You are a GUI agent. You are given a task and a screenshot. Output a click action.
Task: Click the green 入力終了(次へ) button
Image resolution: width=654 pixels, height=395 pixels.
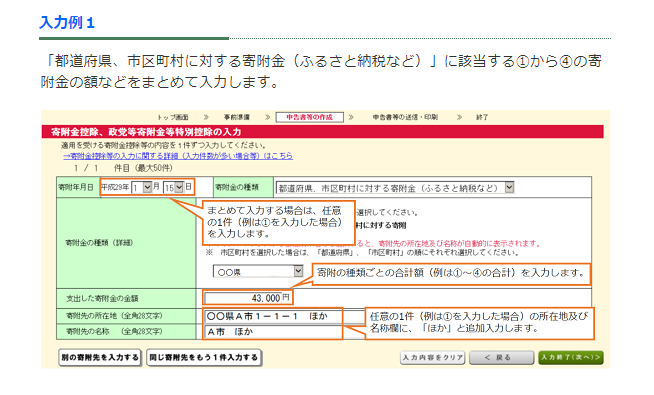(571, 357)
